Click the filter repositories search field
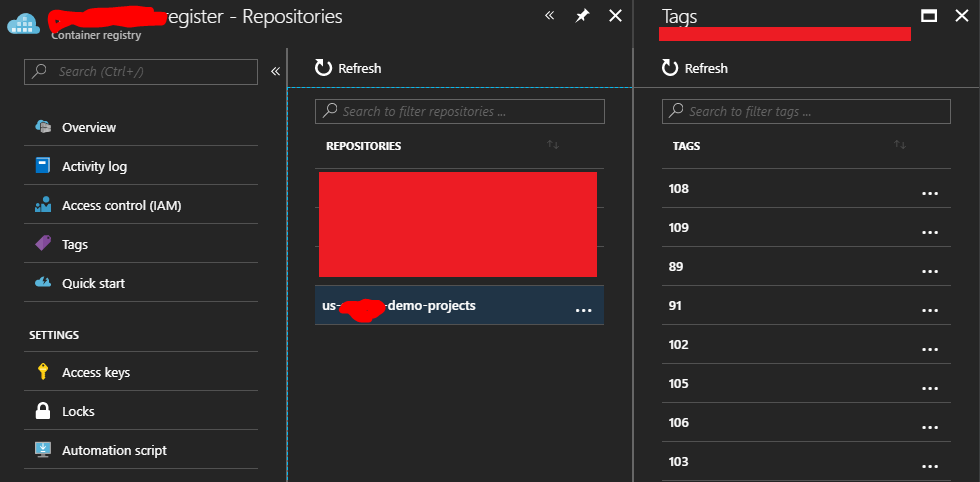This screenshot has width=980, height=482. 460,111
